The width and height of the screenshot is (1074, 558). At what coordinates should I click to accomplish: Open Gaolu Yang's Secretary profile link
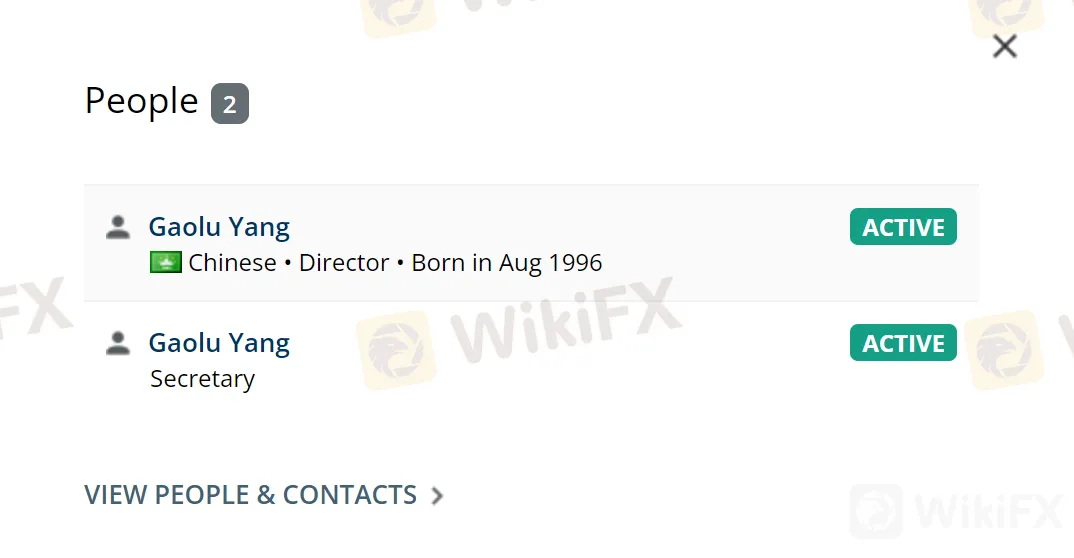pyautogui.click(x=219, y=343)
